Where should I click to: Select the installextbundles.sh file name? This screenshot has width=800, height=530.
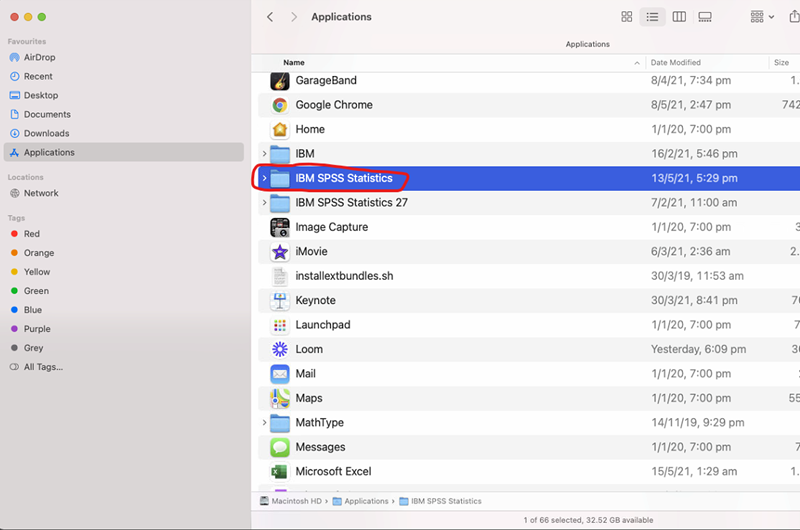point(344,276)
